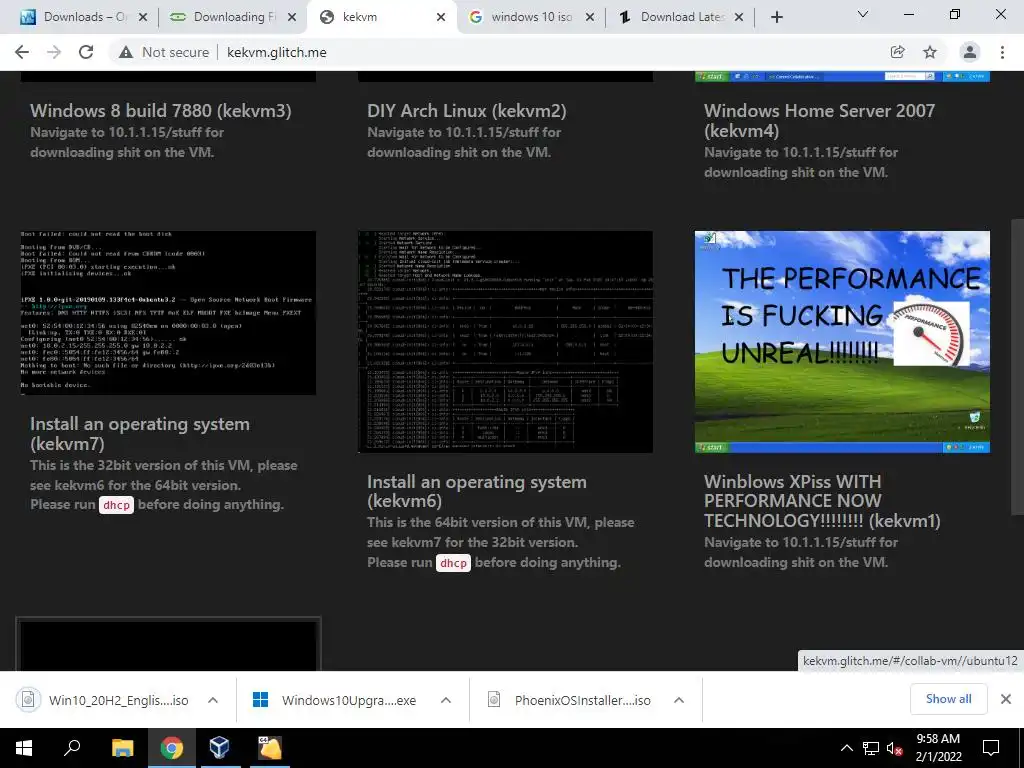The width and height of the screenshot is (1024, 768).
Task: Open Install an operating system (kekvm6) title
Action: [x=477, y=491]
